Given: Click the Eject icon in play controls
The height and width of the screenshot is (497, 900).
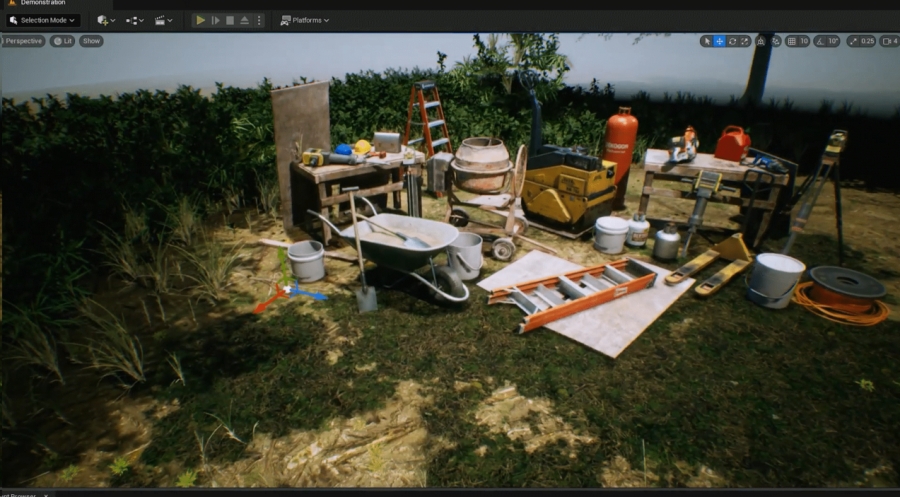Looking at the screenshot, I should [244, 20].
